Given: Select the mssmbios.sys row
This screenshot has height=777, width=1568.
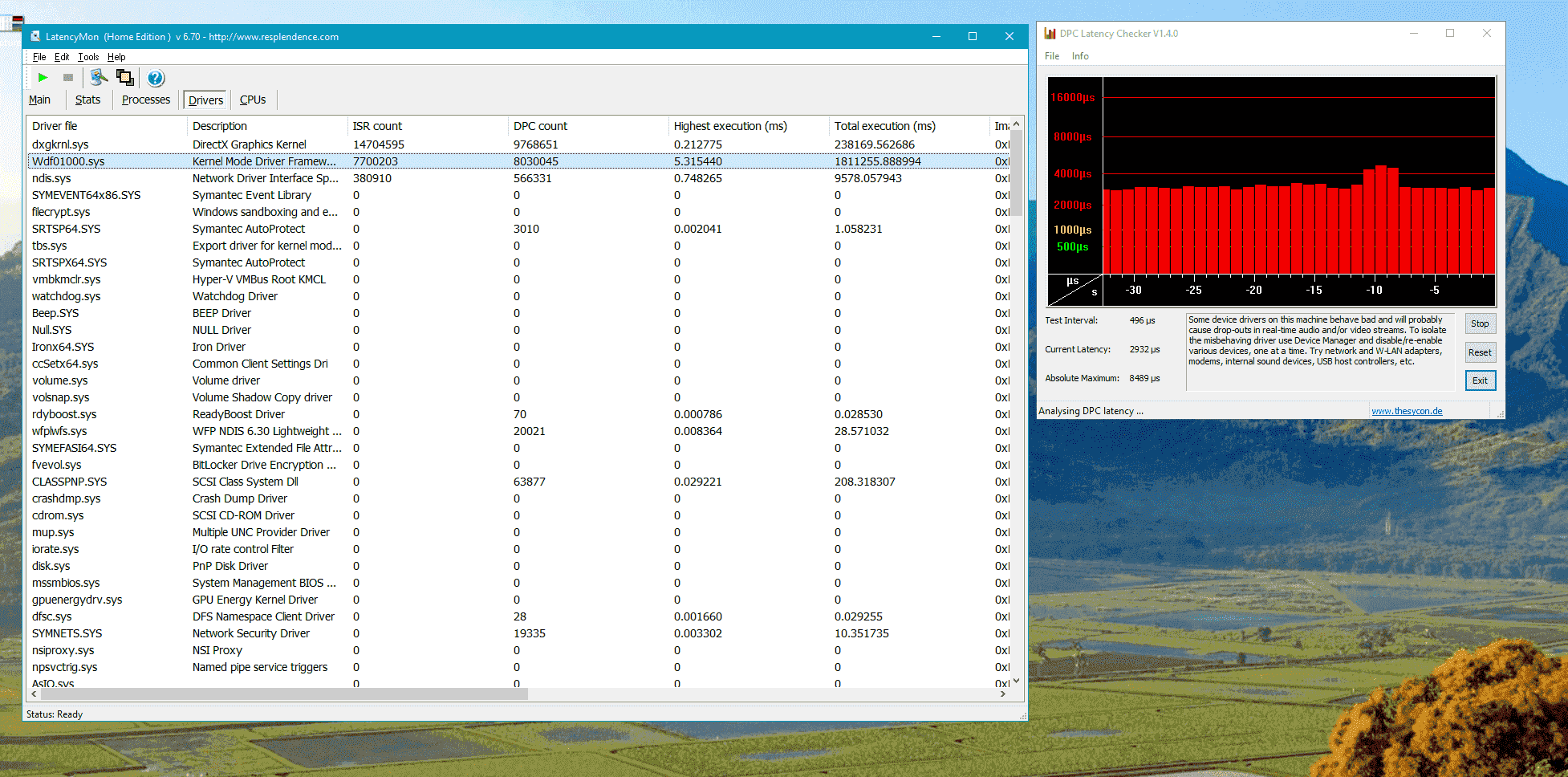Looking at the screenshot, I should [518, 583].
